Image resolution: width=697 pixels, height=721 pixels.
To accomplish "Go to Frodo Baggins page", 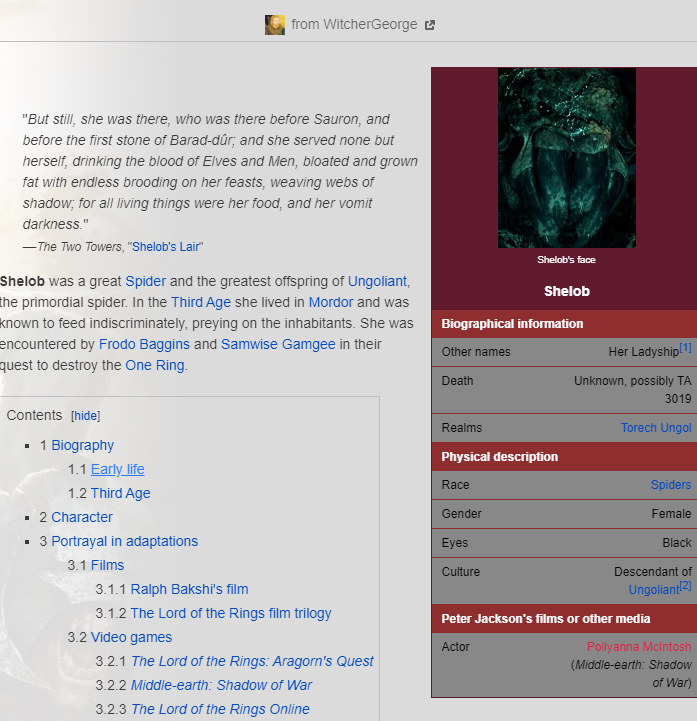I will [x=144, y=344].
